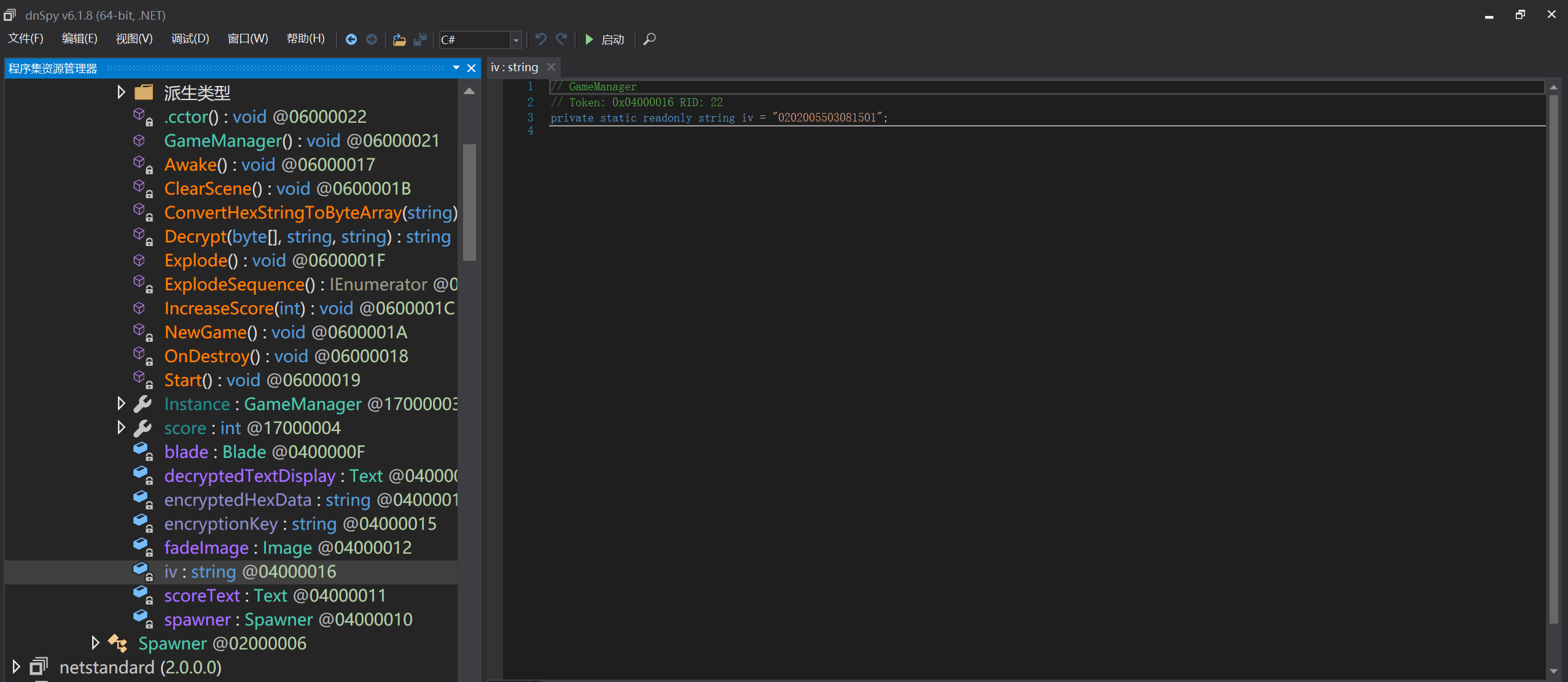1568x682 pixels.
Task: Click the green start debugging play icon
Action: [589, 40]
